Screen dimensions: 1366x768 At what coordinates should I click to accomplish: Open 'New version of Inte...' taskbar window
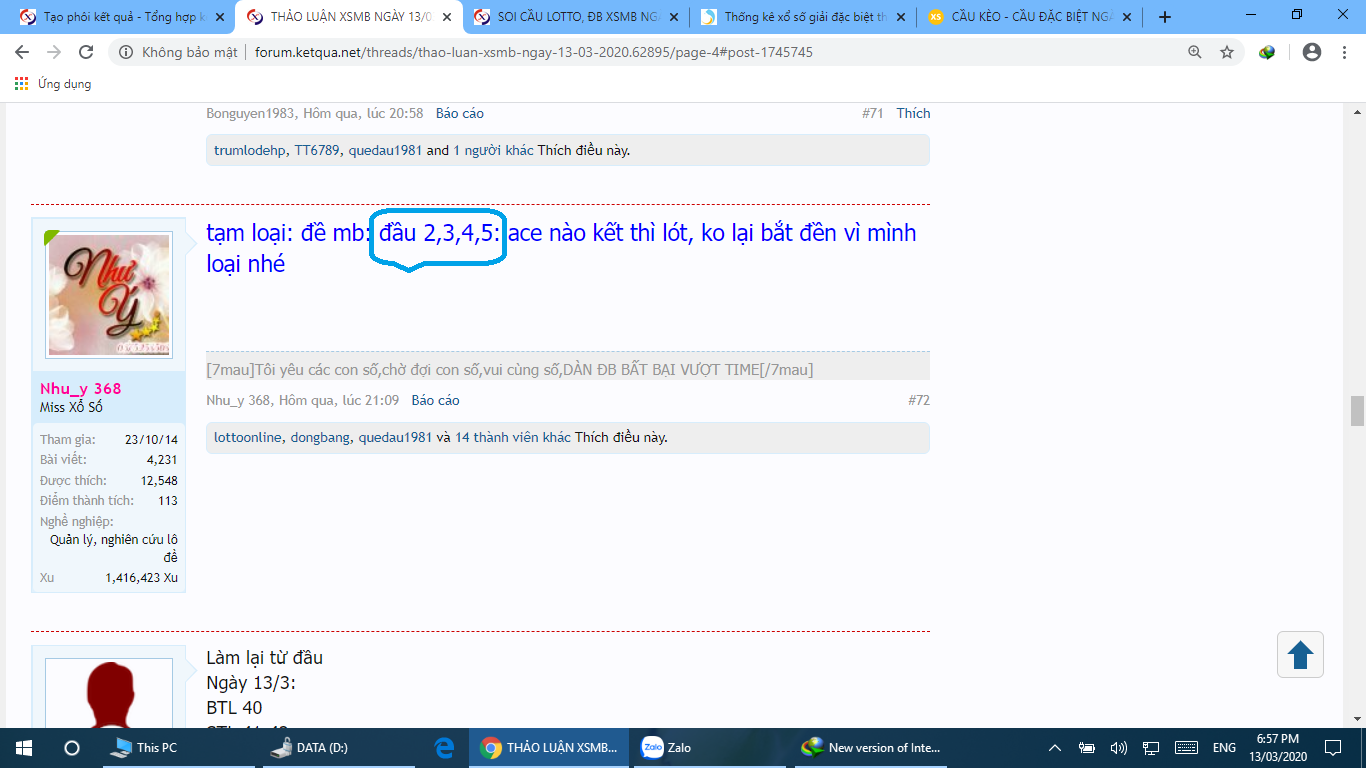(x=870, y=747)
